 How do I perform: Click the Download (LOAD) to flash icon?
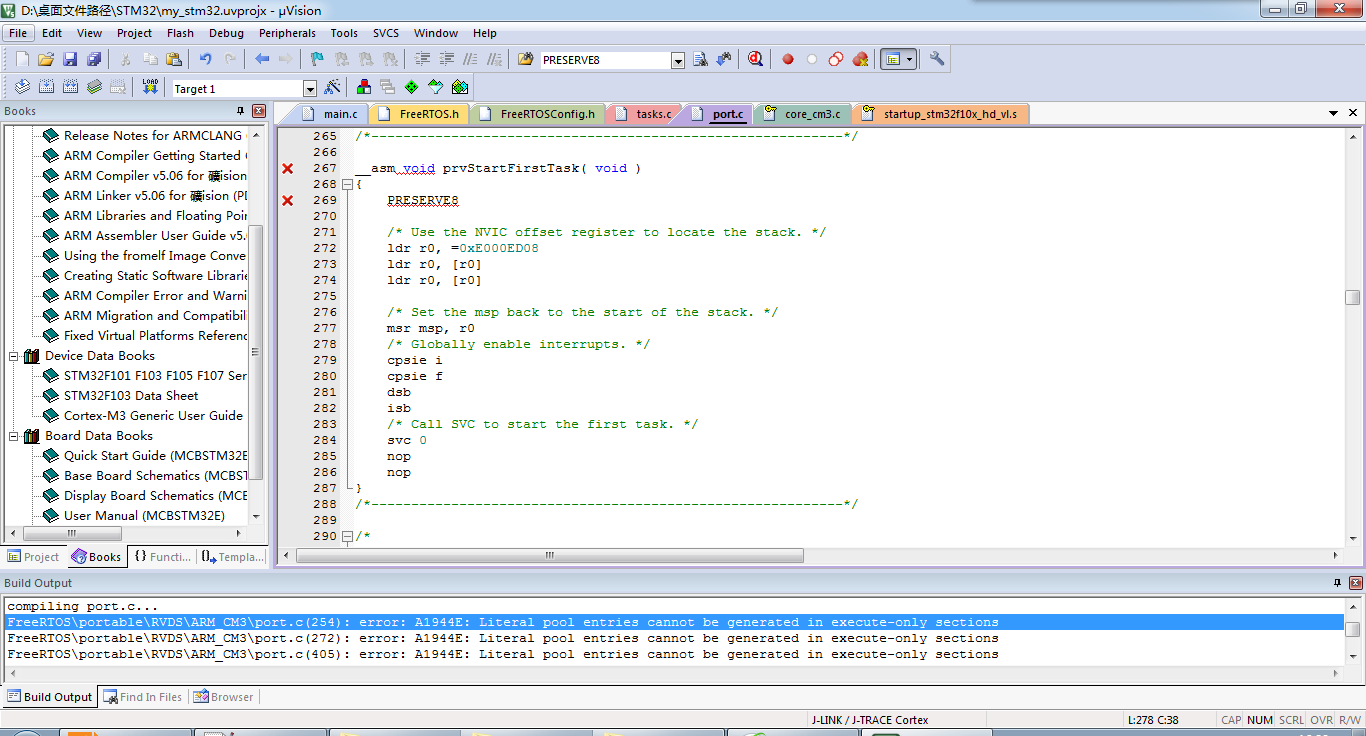pos(150,88)
